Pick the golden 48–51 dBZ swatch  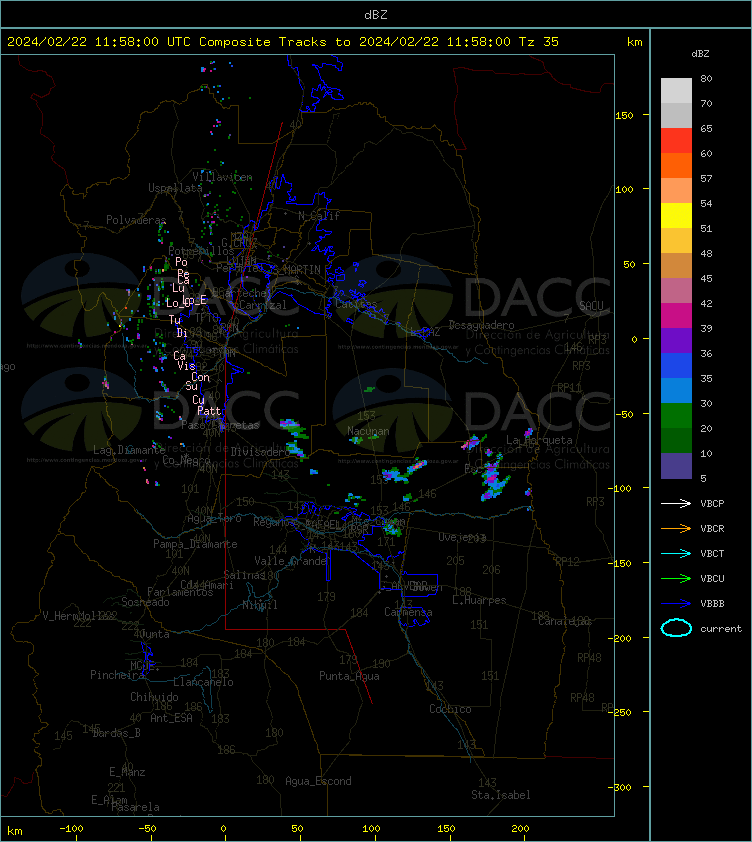[x=676, y=241]
